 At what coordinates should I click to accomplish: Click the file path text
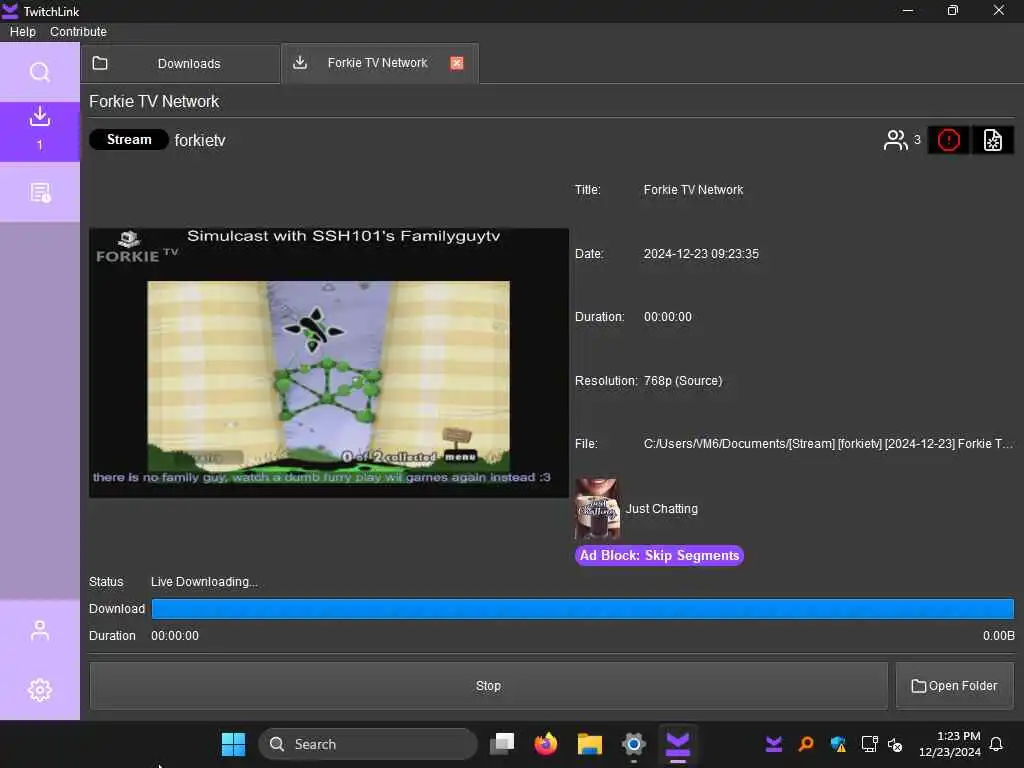coord(828,443)
